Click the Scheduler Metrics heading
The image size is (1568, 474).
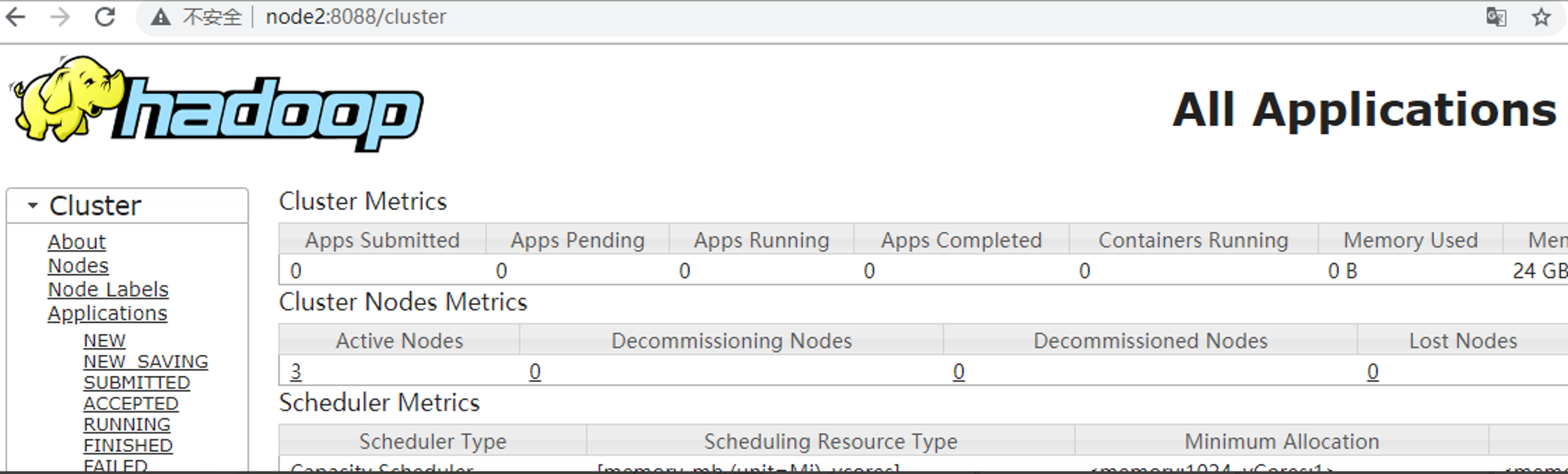379,403
